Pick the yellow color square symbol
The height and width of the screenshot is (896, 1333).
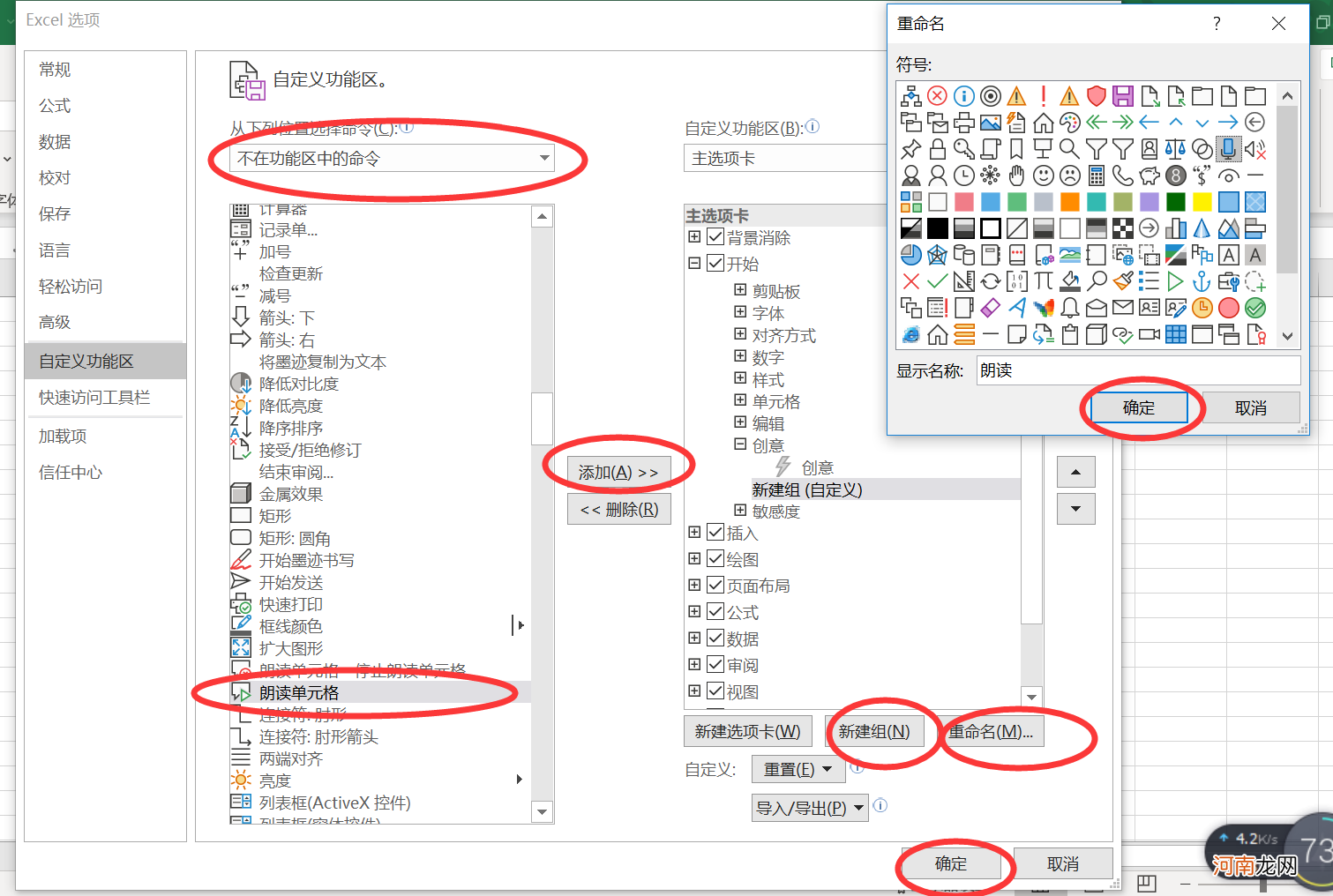[x=1202, y=202]
